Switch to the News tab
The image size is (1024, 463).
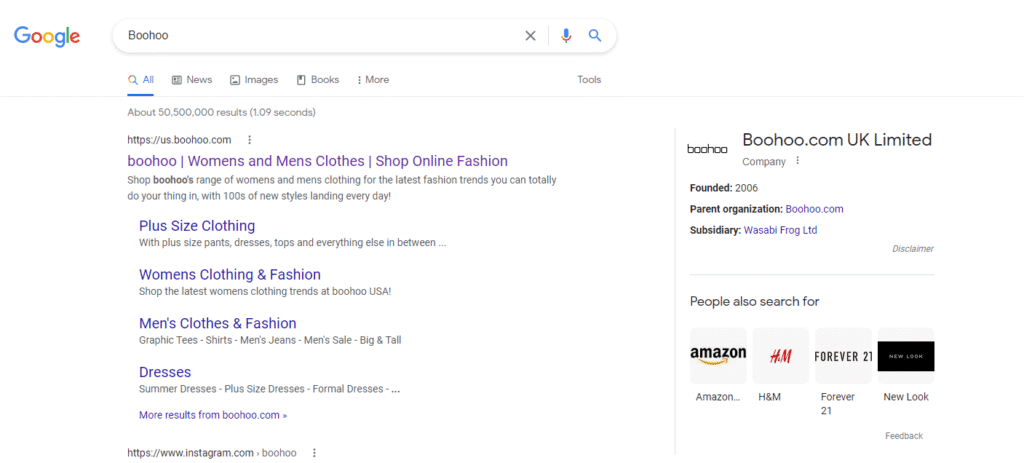point(192,80)
